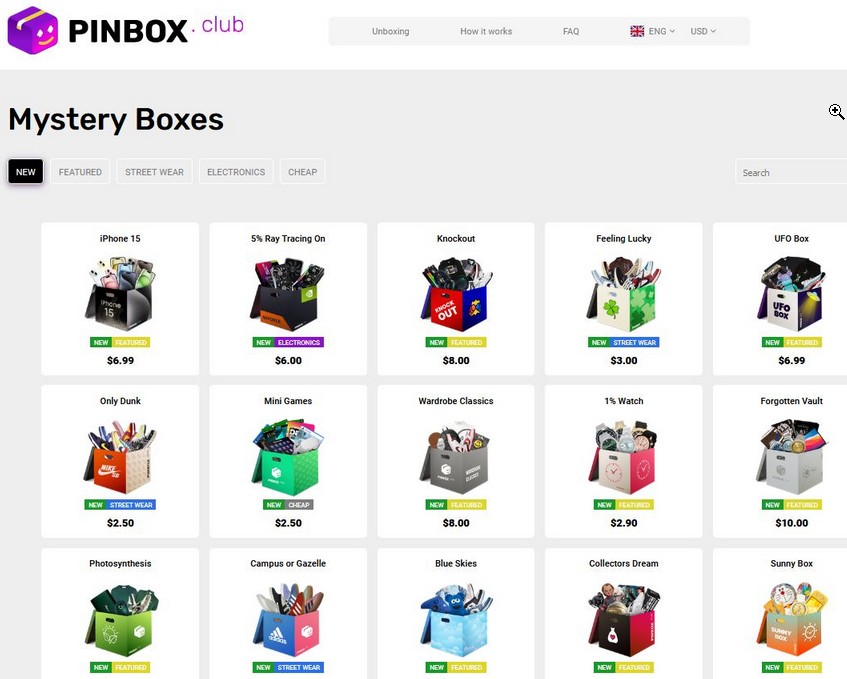Expand the ENG language dropdown
This screenshot has width=847, height=679.
[x=662, y=31]
